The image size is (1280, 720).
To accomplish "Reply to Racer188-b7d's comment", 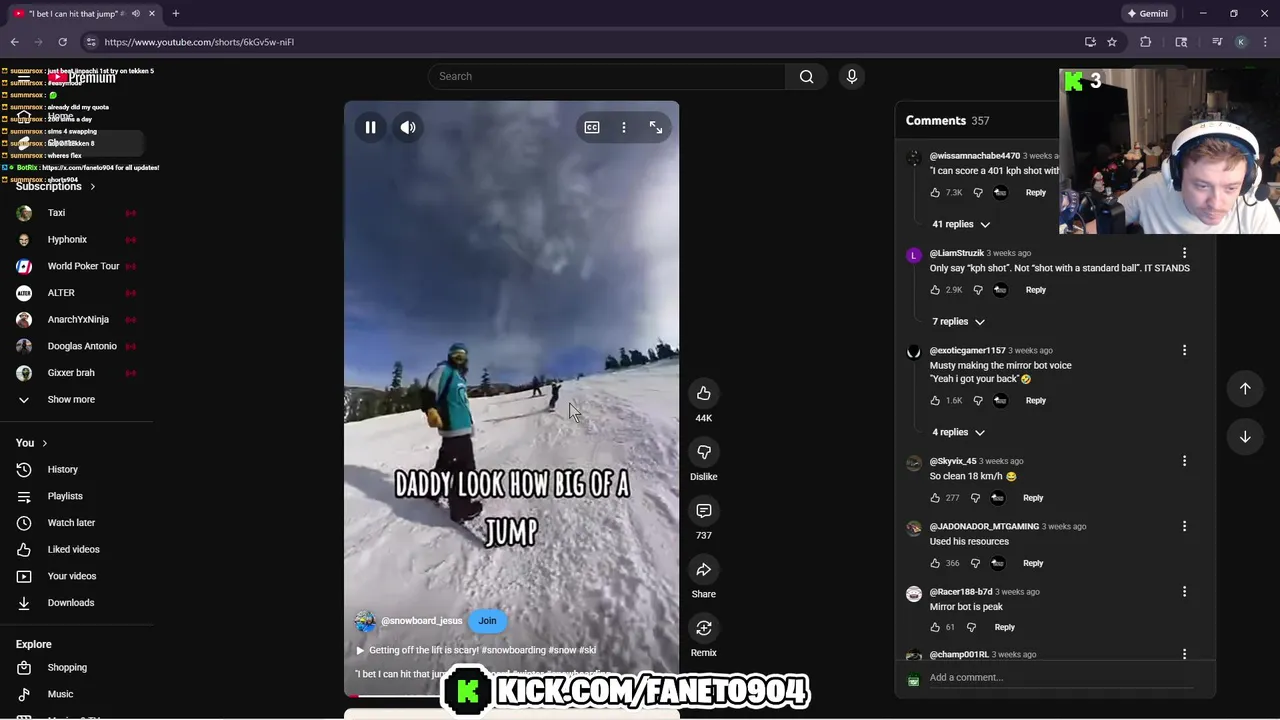I will [x=1004, y=627].
